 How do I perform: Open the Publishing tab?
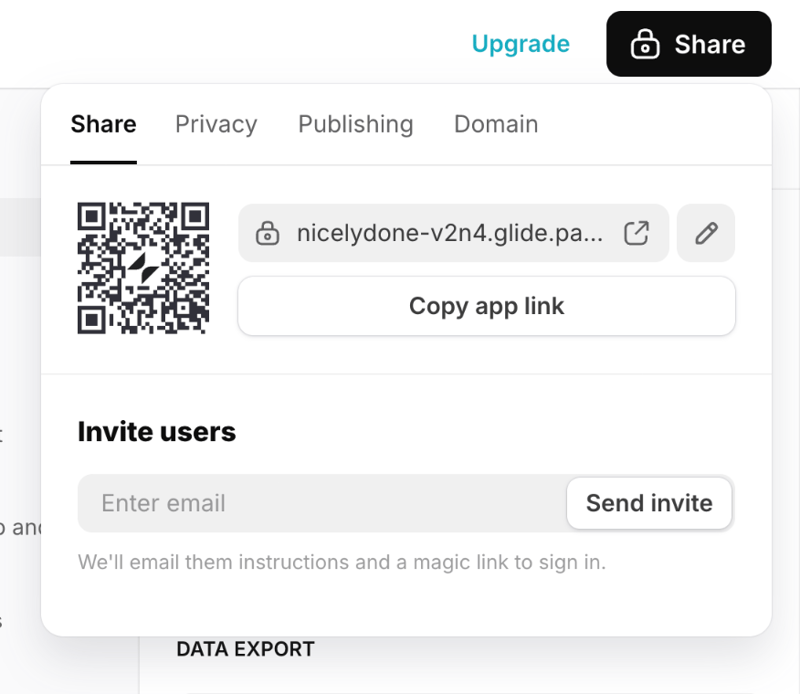pos(355,124)
